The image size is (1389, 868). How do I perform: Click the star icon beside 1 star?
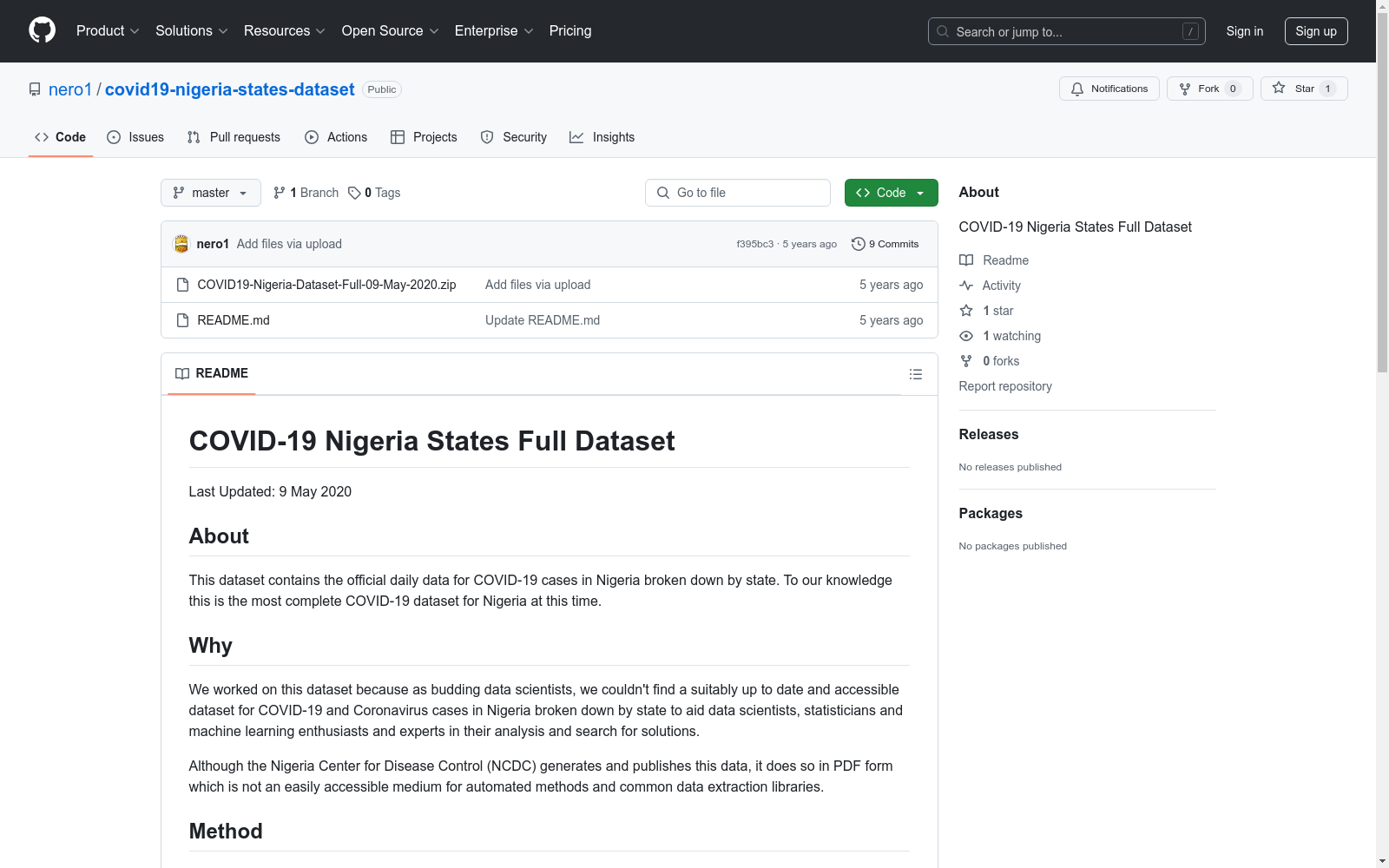click(966, 311)
